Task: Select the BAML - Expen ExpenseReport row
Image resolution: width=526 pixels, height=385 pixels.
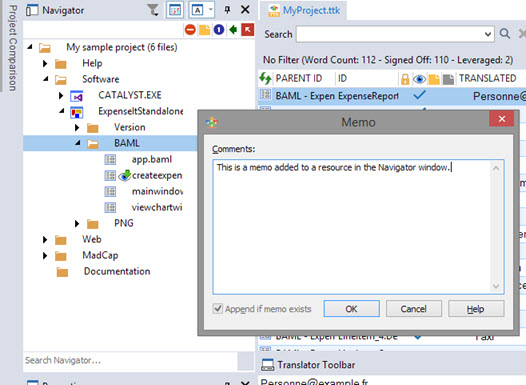Action: (392, 96)
